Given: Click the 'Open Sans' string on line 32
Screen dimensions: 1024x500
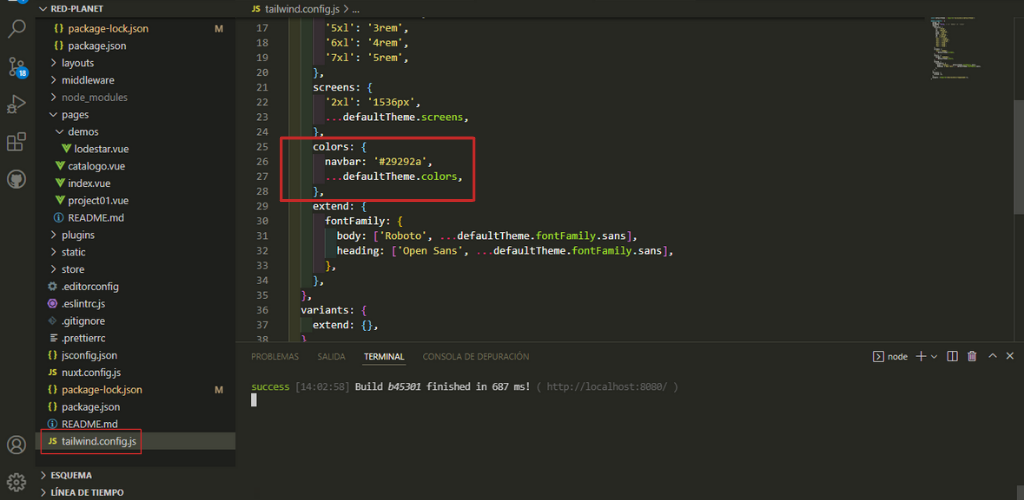Looking at the screenshot, I should pyautogui.click(x=428, y=251).
